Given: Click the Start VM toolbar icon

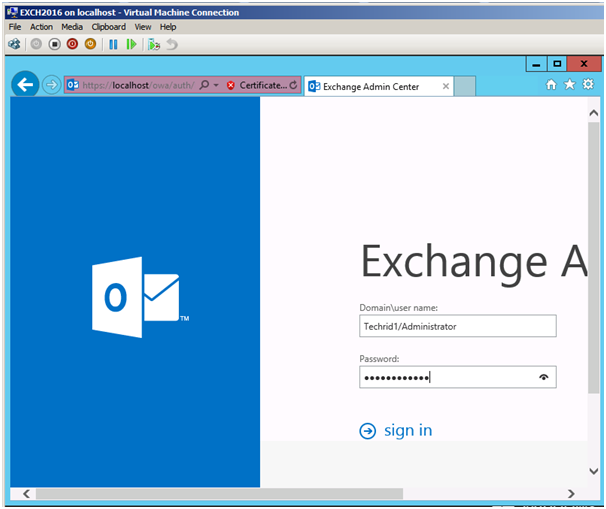Looking at the screenshot, I should (x=36, y=44).
